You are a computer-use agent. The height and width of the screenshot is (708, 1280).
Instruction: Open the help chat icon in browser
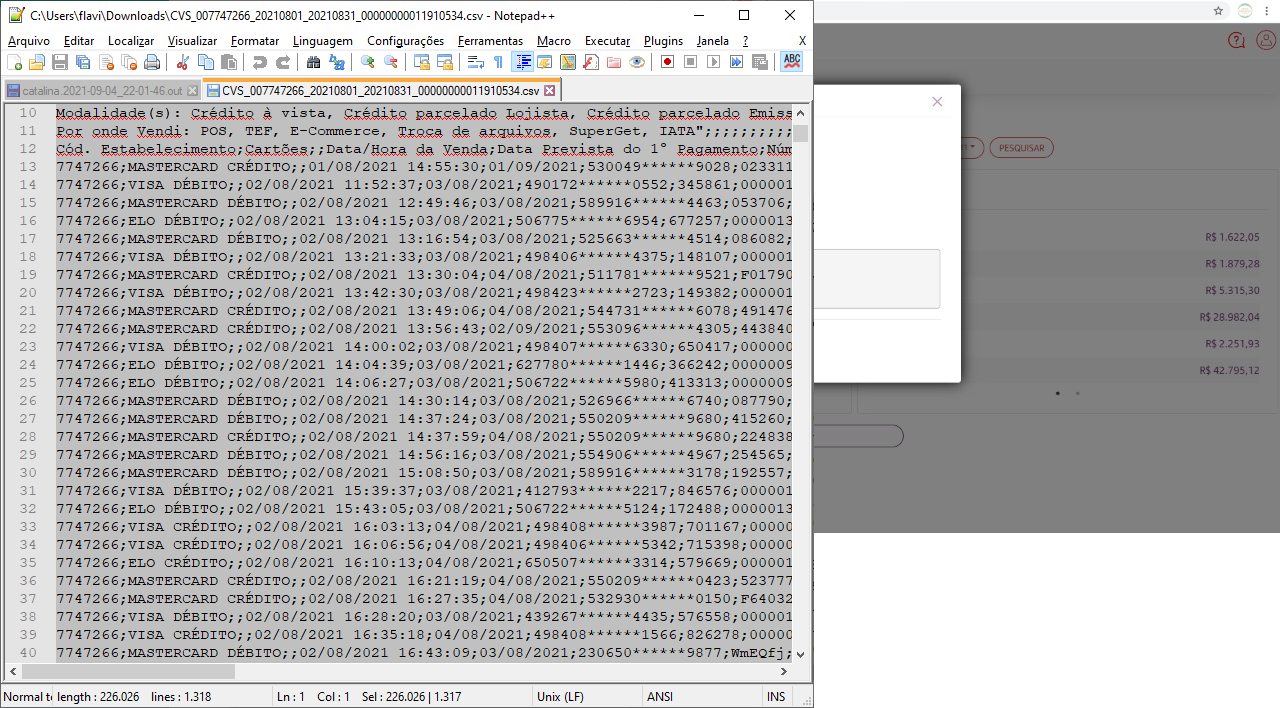pos(1237,40)
